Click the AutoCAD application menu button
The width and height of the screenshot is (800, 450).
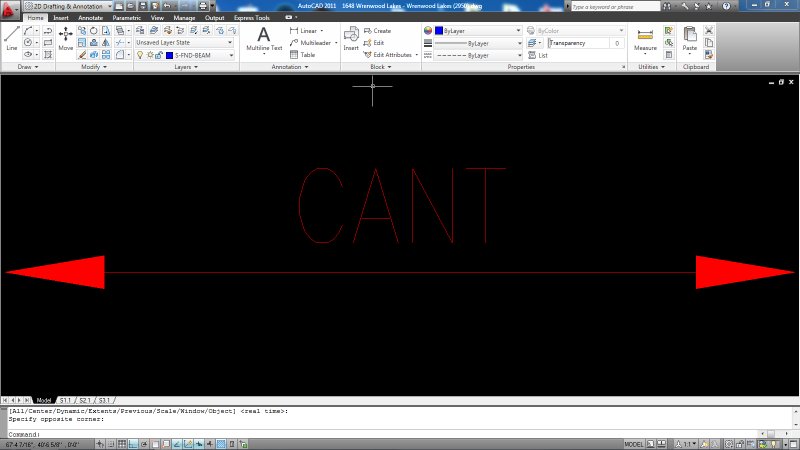pos(10,9)
